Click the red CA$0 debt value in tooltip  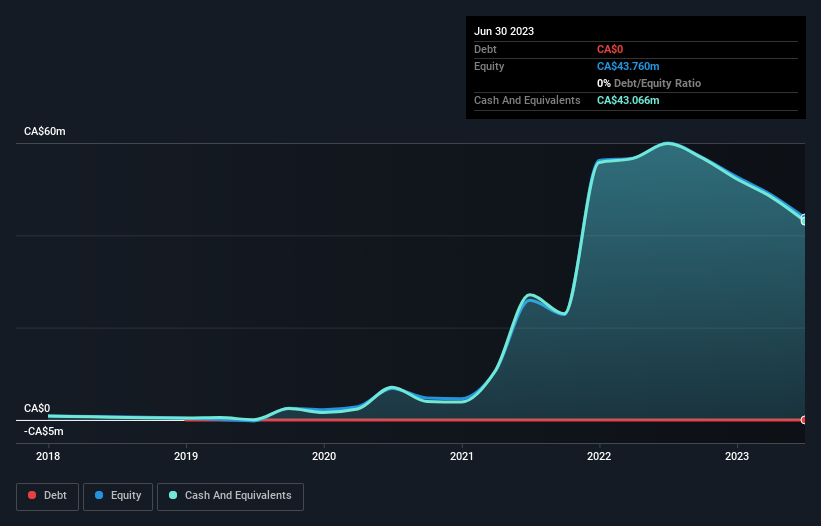pos(610,50)
